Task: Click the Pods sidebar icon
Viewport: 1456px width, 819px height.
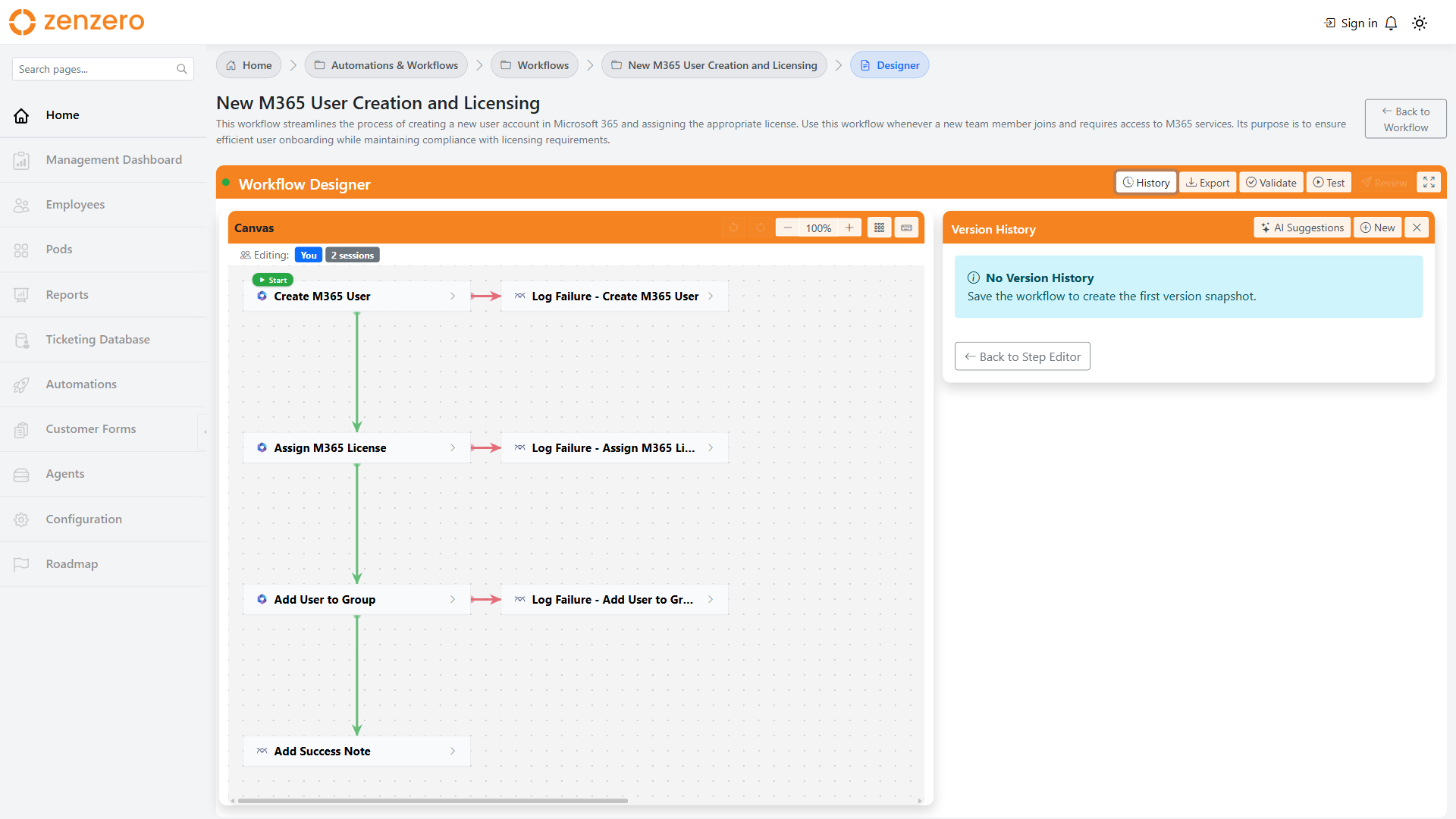Action: click(x=21, y=249)
